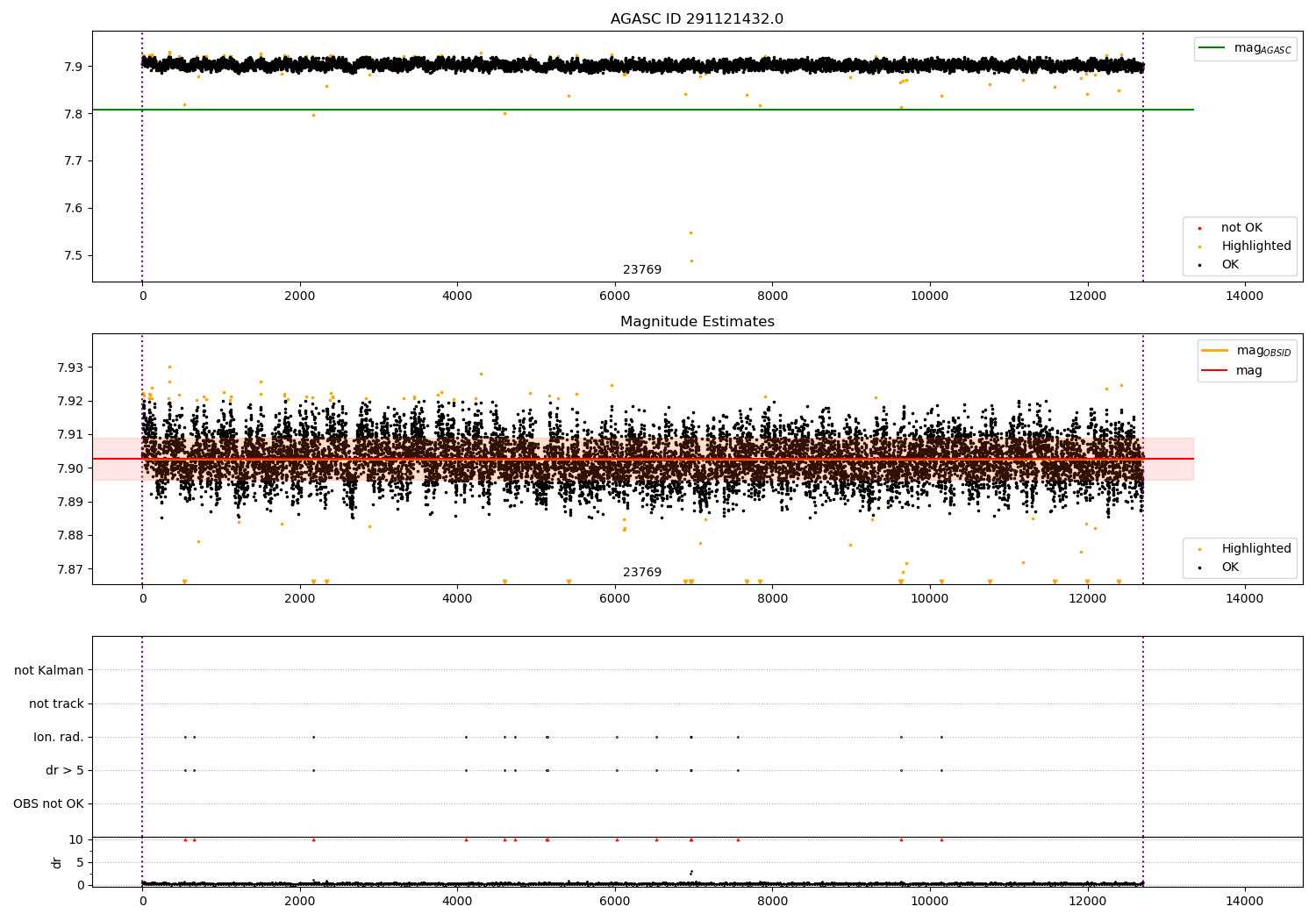Click the lowest orange outlier near 7.49
The height and width of the screenshot is (921, 1316).
pyautogui.click(x=691, y=261)
